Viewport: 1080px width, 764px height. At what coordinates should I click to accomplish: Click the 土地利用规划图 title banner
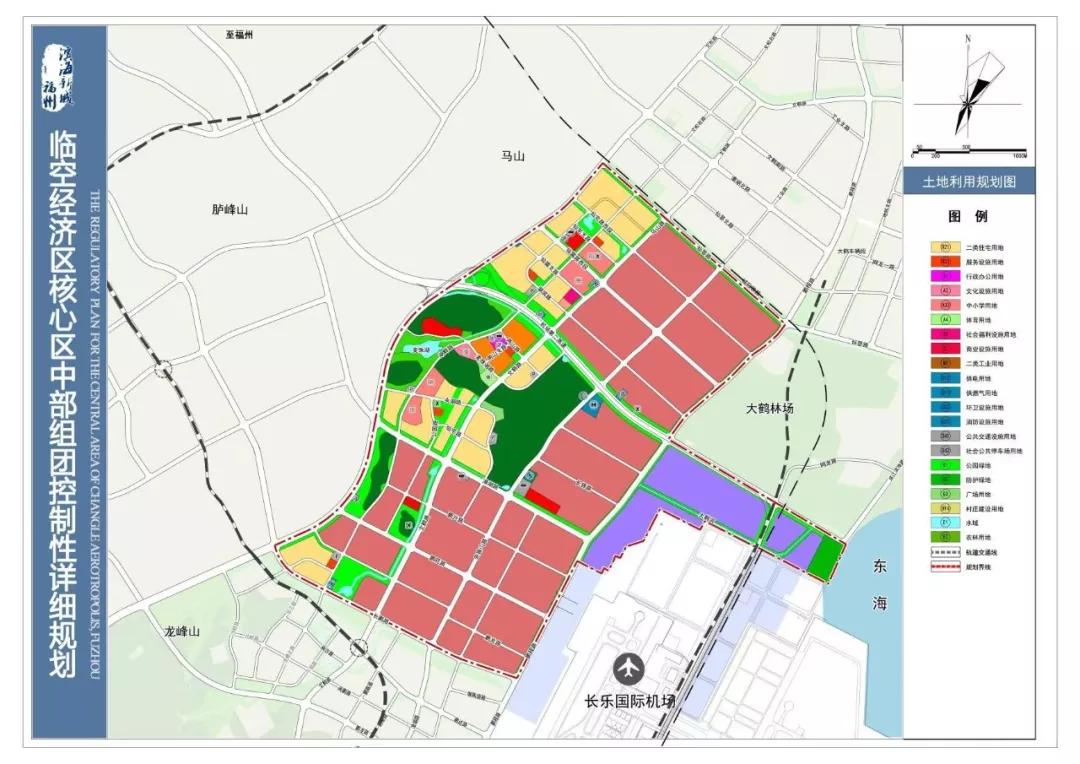tap(969, 182)
